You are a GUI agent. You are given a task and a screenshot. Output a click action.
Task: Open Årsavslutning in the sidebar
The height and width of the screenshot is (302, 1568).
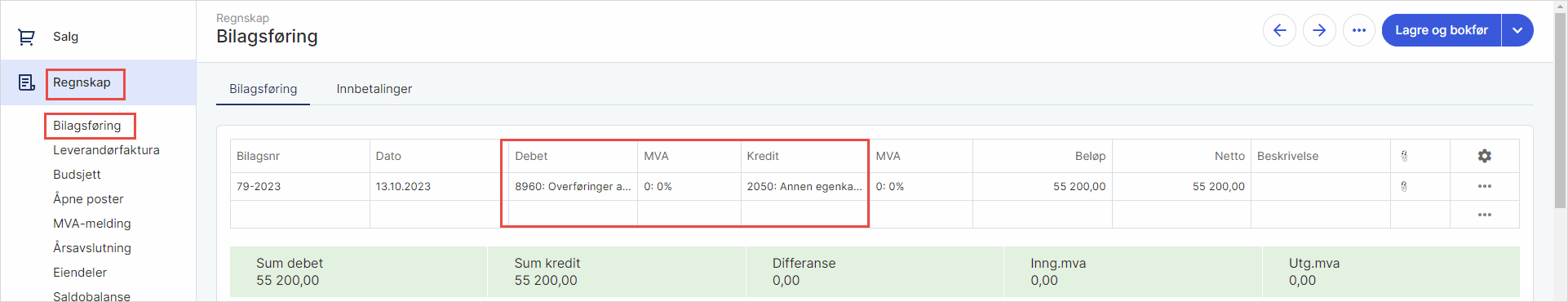[91, 248]
